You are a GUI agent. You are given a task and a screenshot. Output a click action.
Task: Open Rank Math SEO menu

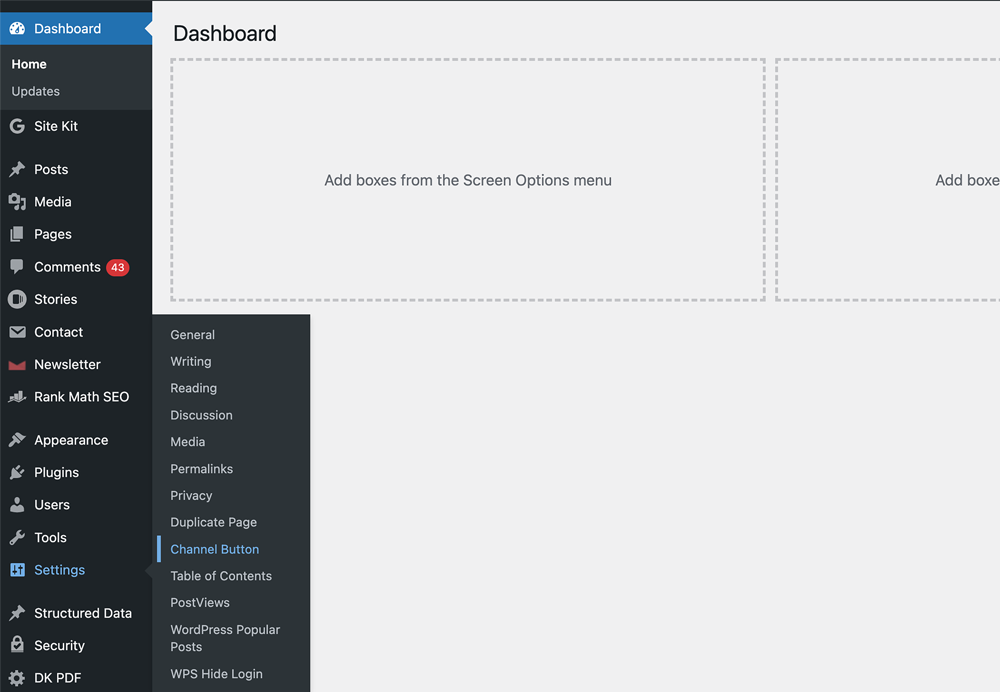(82, 397)
